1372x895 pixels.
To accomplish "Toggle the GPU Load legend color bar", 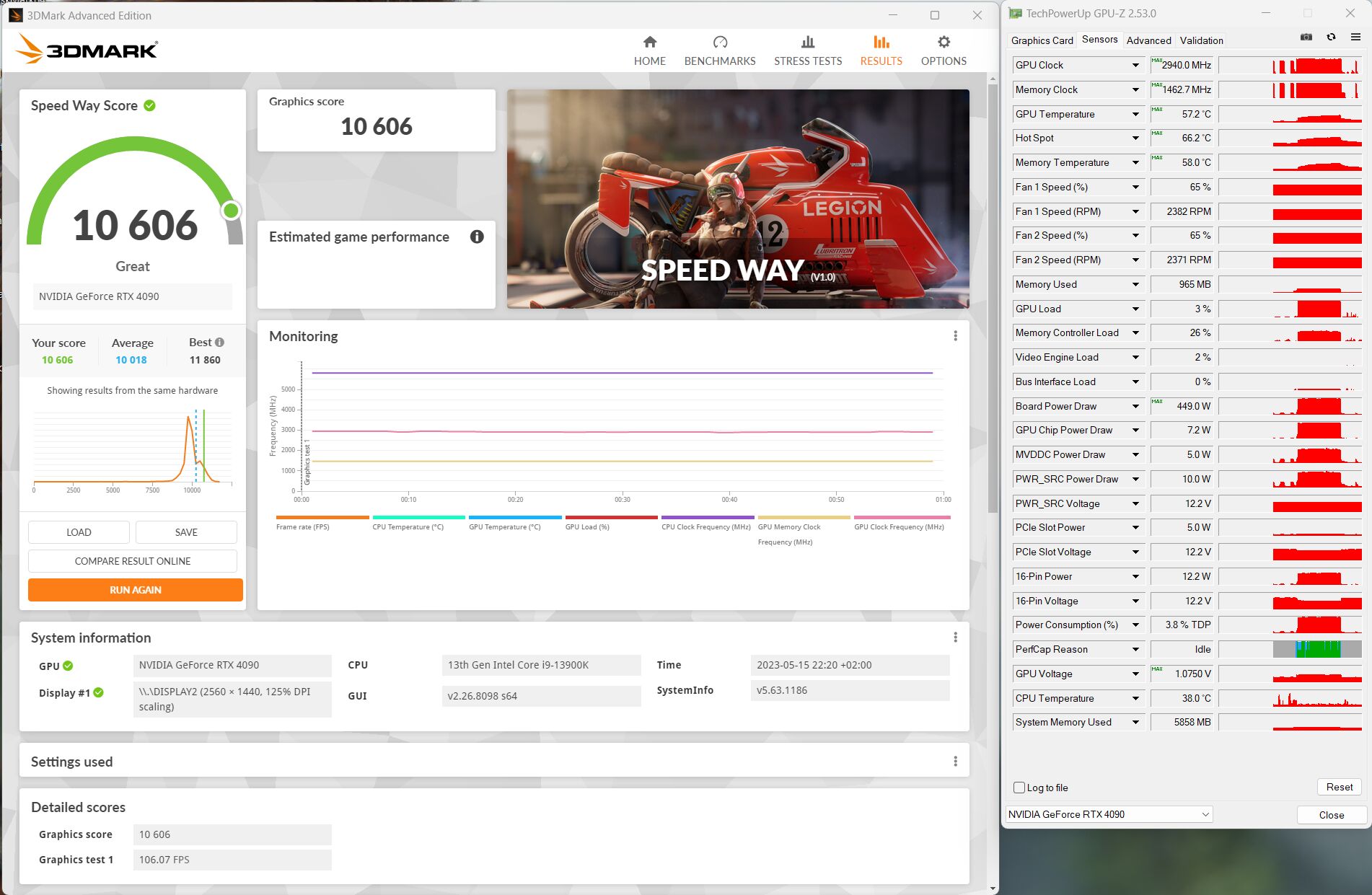I will coord(612,517).
